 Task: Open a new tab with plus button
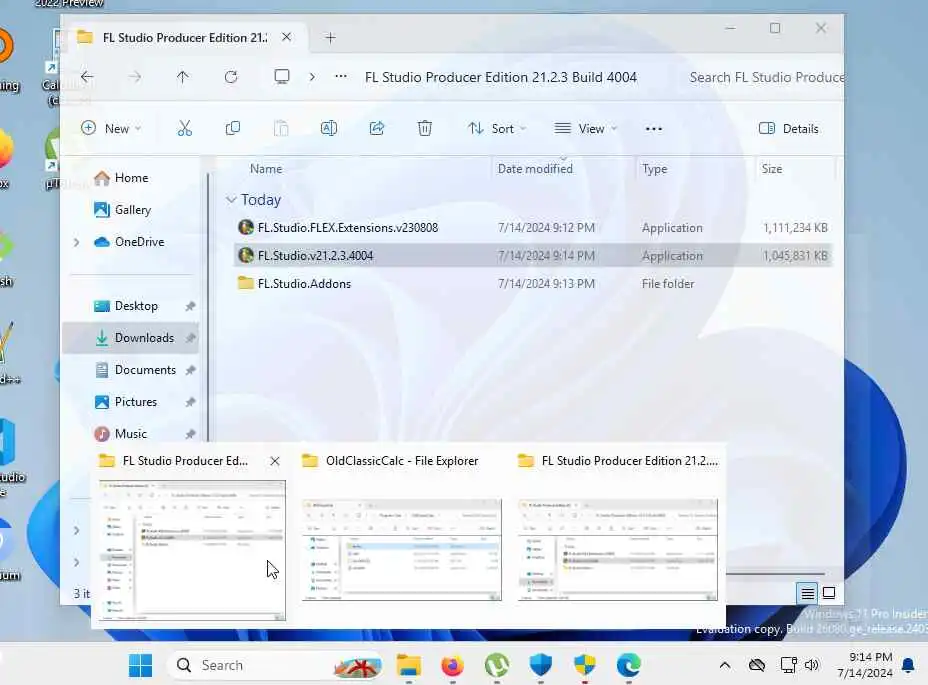pyautogui.click(x=330, y=38)
